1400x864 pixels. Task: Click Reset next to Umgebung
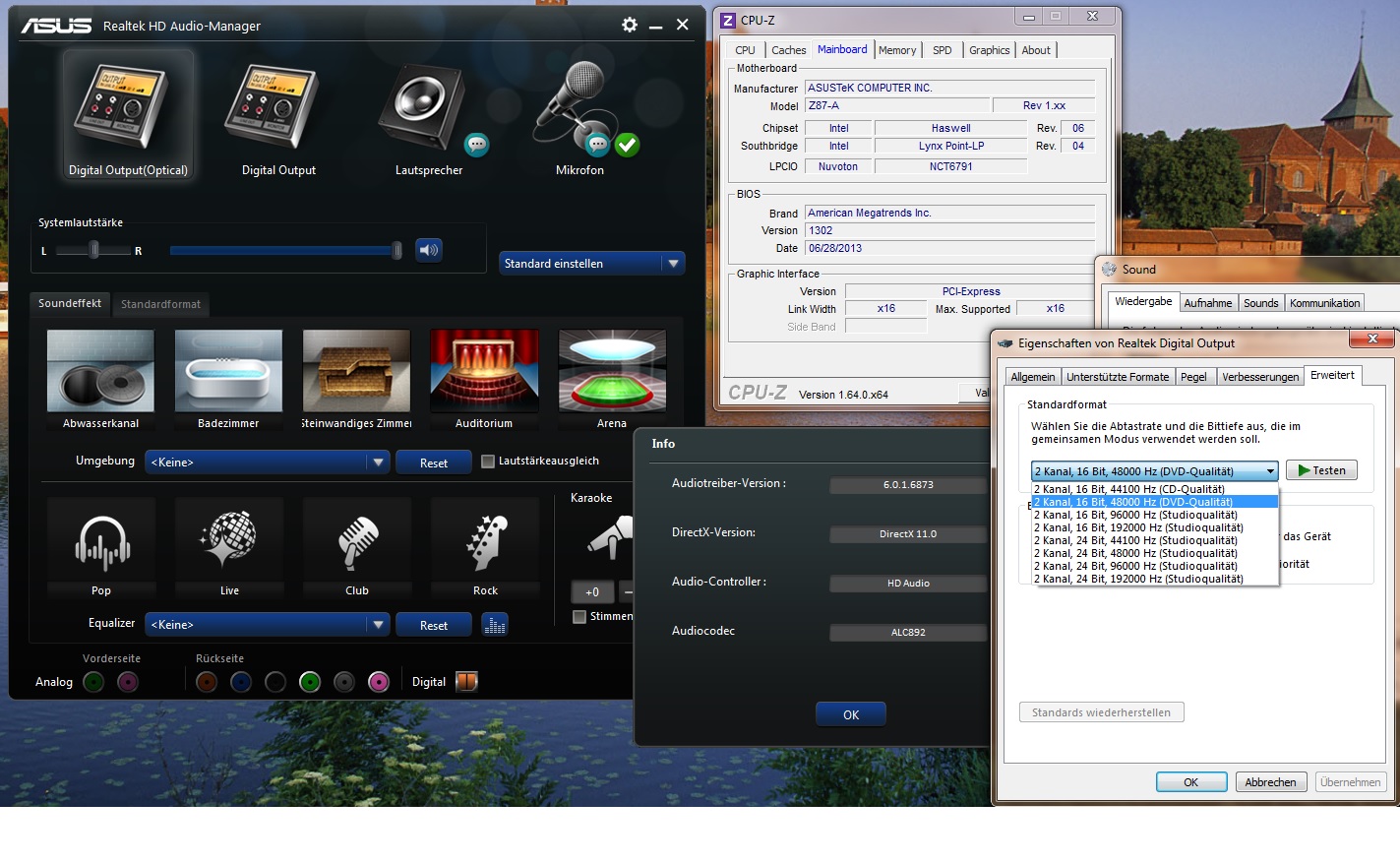[434, 463]
